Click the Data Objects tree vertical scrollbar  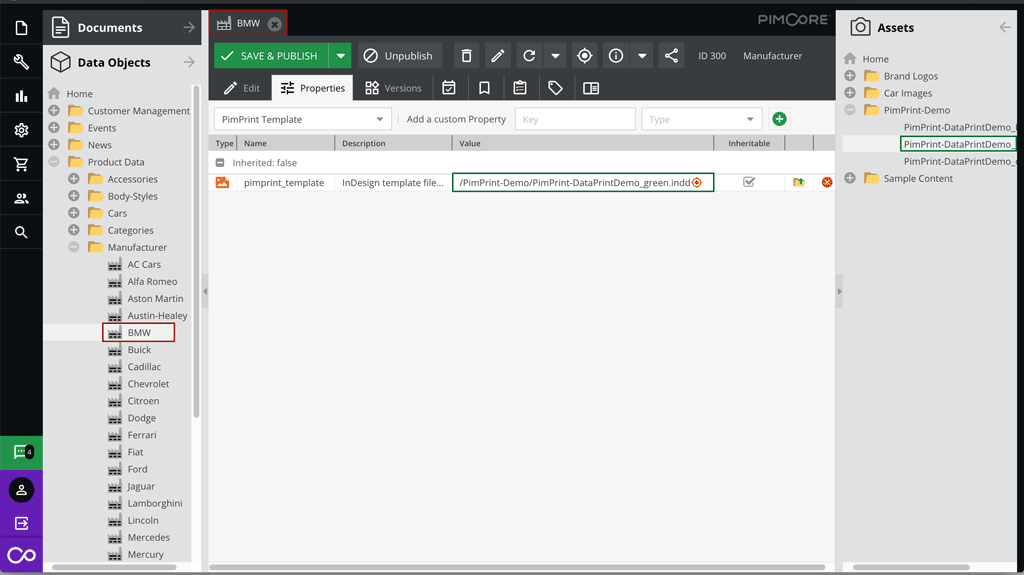(196, 252)
